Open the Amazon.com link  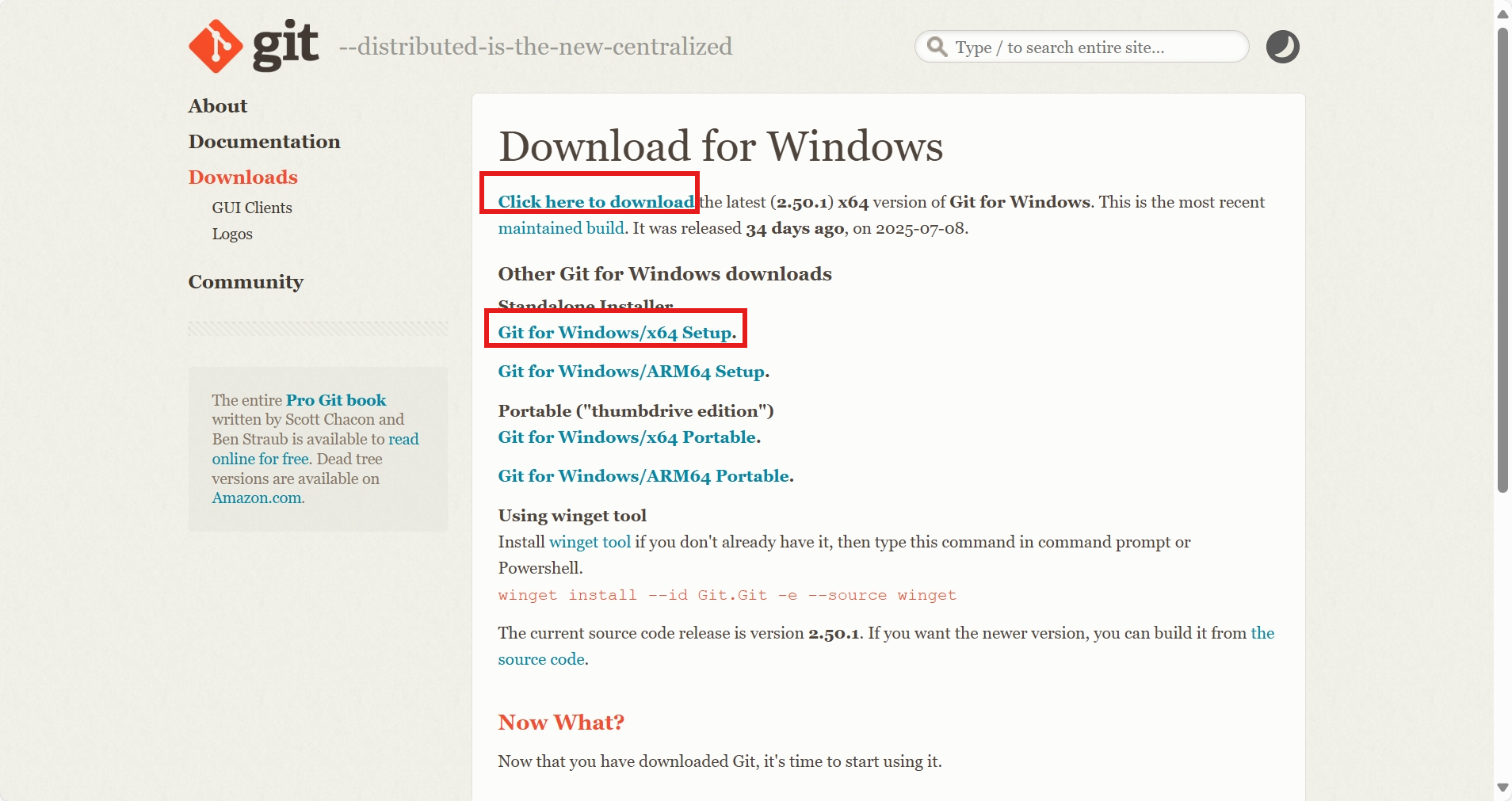coord(258,498)
